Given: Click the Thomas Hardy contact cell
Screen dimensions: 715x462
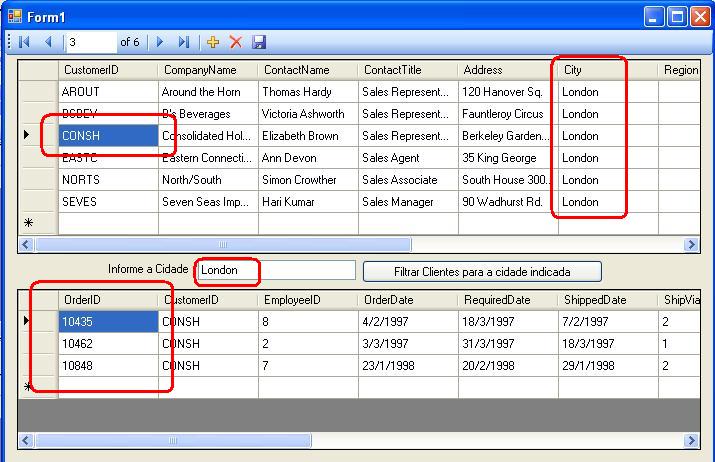Looking at the screenshot, I should (307, 92).
